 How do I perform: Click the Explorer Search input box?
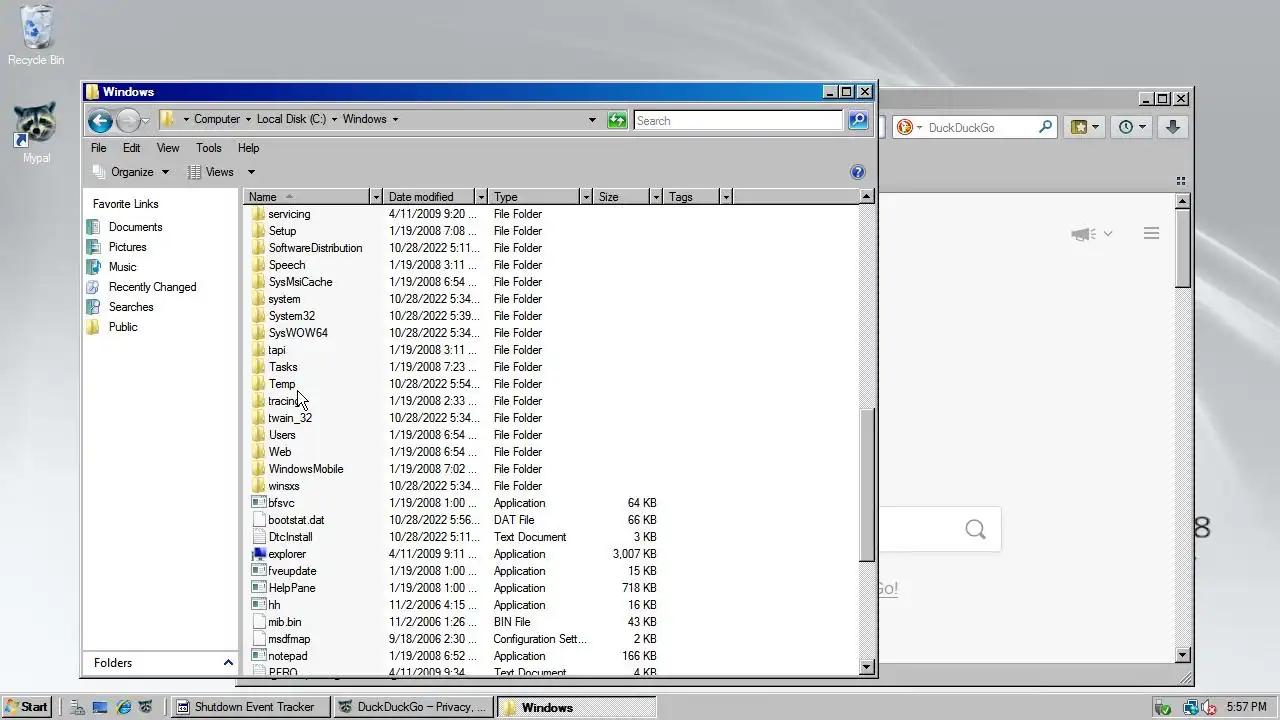(x=738, y=120)
